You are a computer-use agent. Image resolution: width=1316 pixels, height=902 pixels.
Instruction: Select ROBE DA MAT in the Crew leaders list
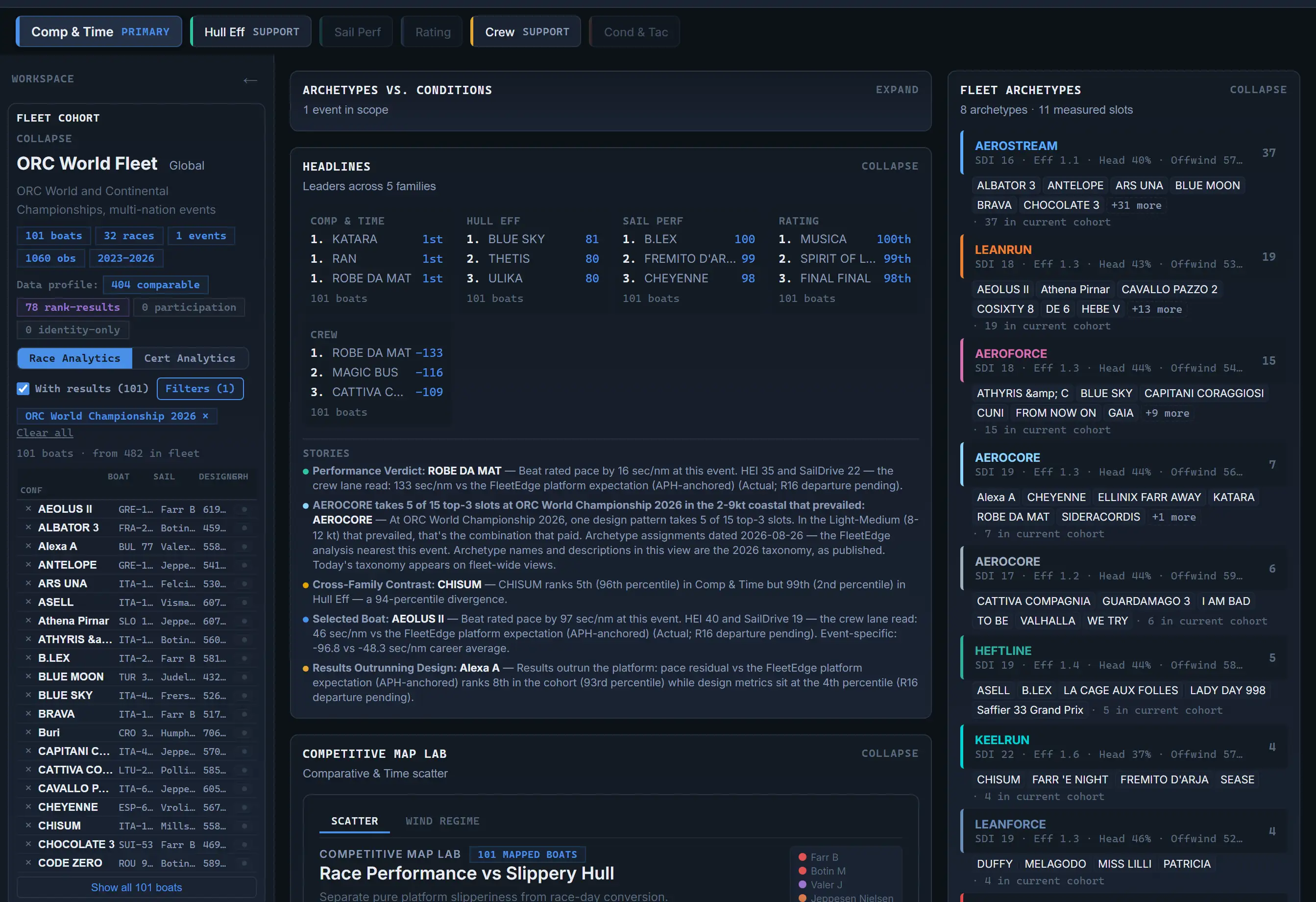[371, 352]
